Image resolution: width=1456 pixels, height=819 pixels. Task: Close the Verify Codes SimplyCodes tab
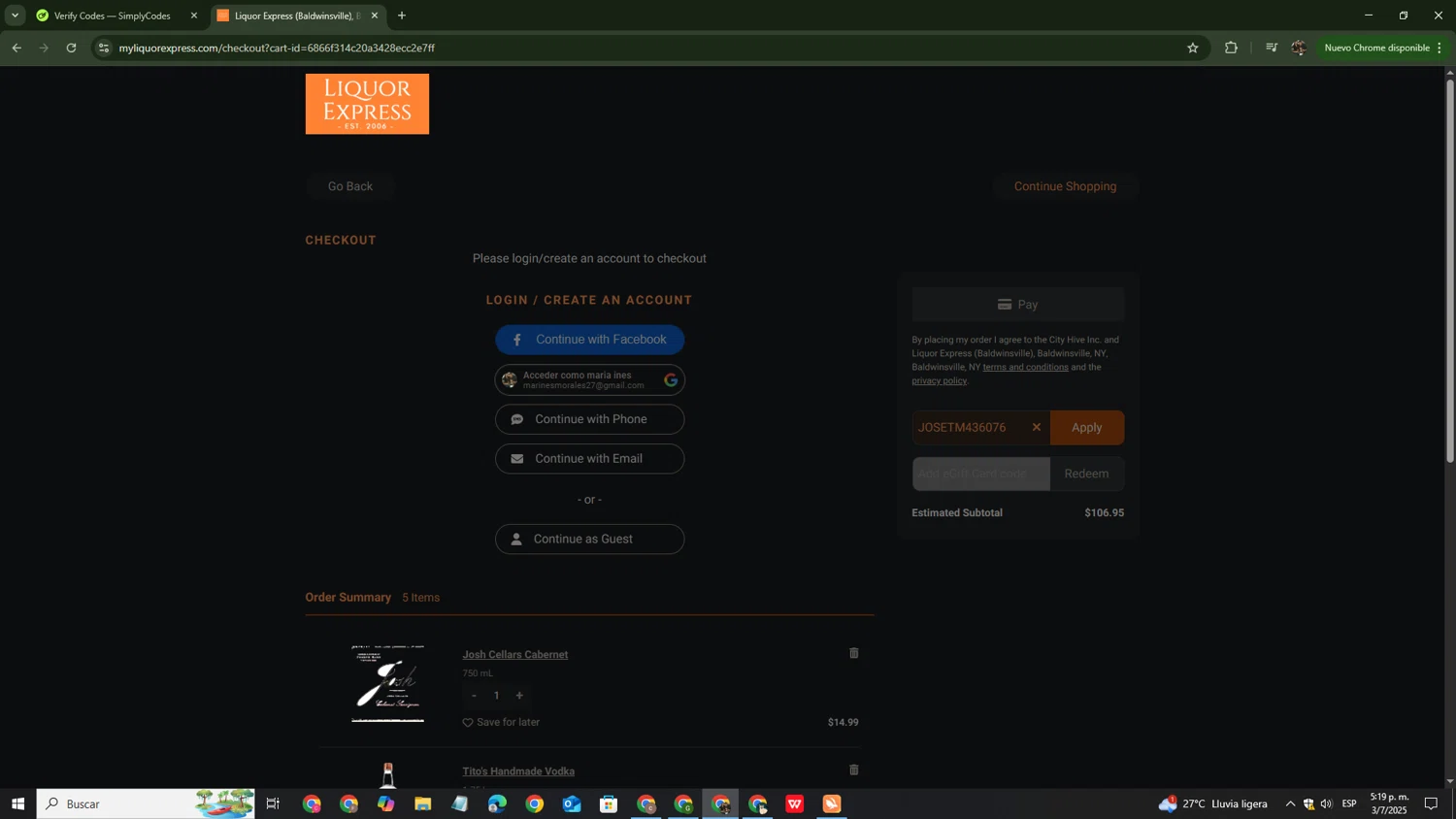193,16
